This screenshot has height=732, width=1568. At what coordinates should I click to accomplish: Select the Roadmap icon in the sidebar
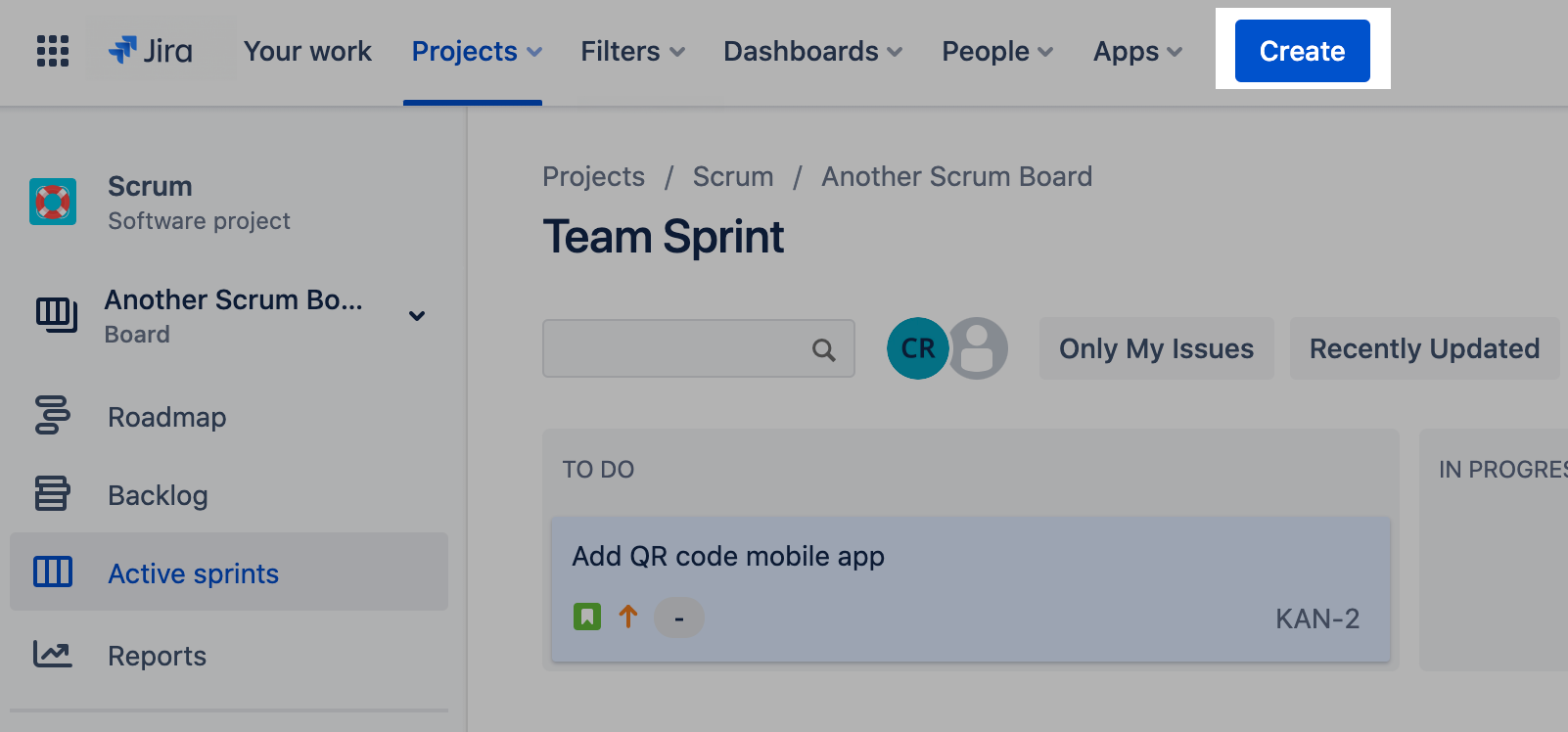[x=53, y=417]
